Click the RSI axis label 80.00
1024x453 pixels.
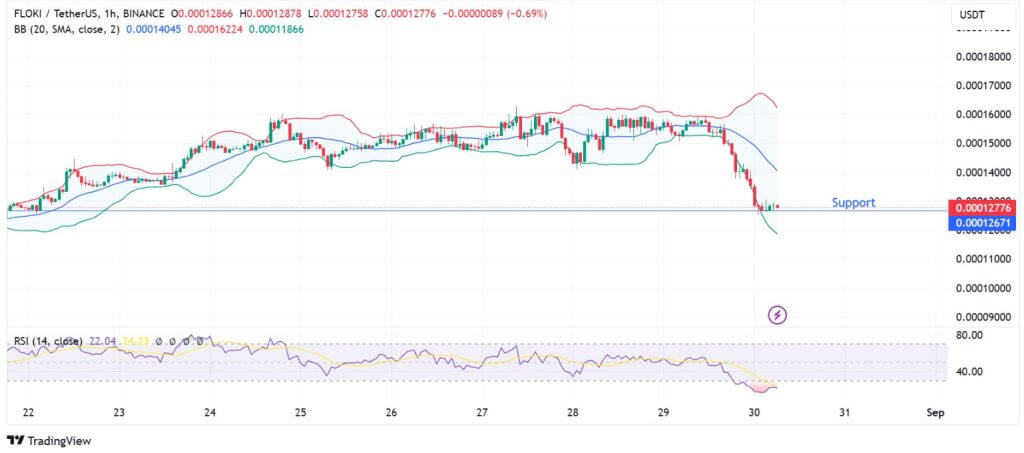[x=968, y=336]
